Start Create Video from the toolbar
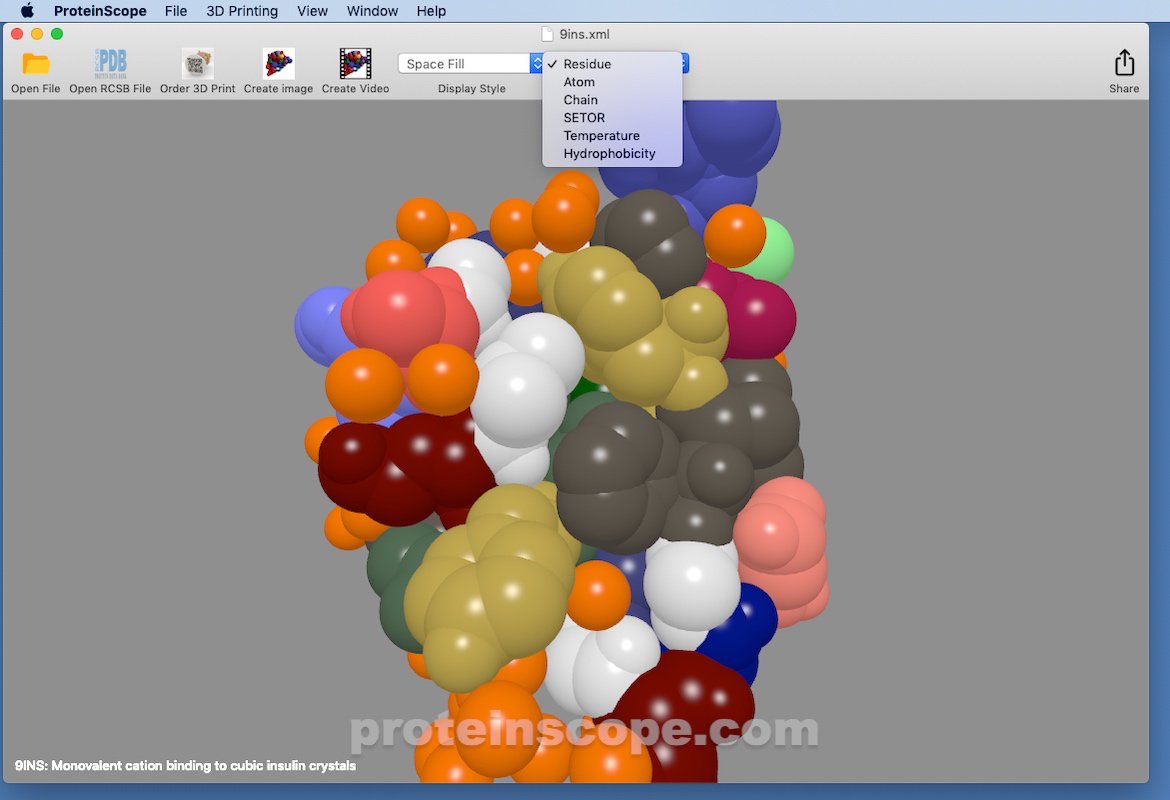The width and height of the screenshot is (1170, 800). pyautogui.click(x=355, y=62)
